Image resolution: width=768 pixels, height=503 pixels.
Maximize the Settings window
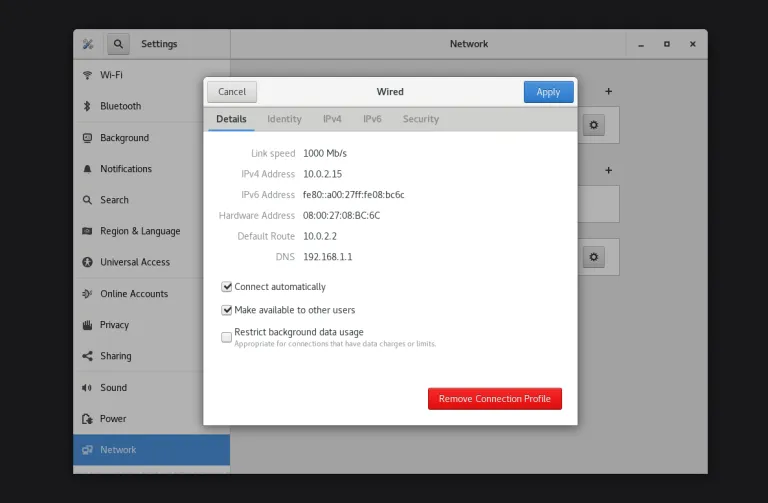point(667,44)
